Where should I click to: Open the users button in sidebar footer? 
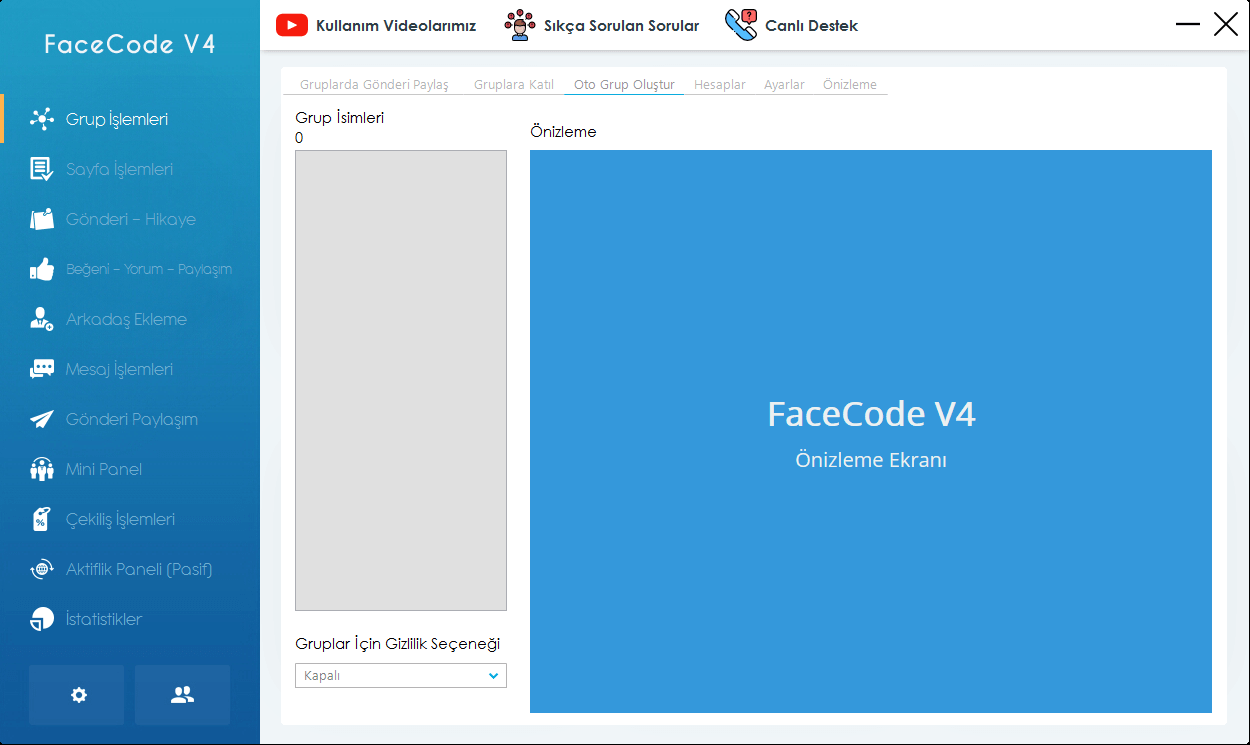coord(182,695)
